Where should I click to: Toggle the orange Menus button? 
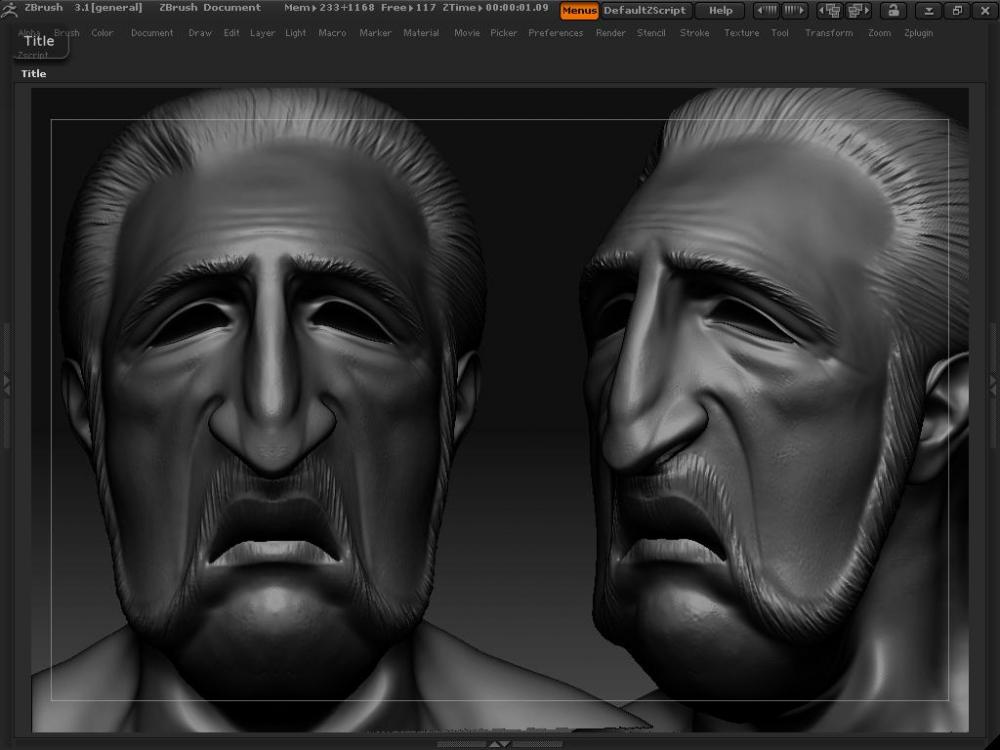pos(579,10)
